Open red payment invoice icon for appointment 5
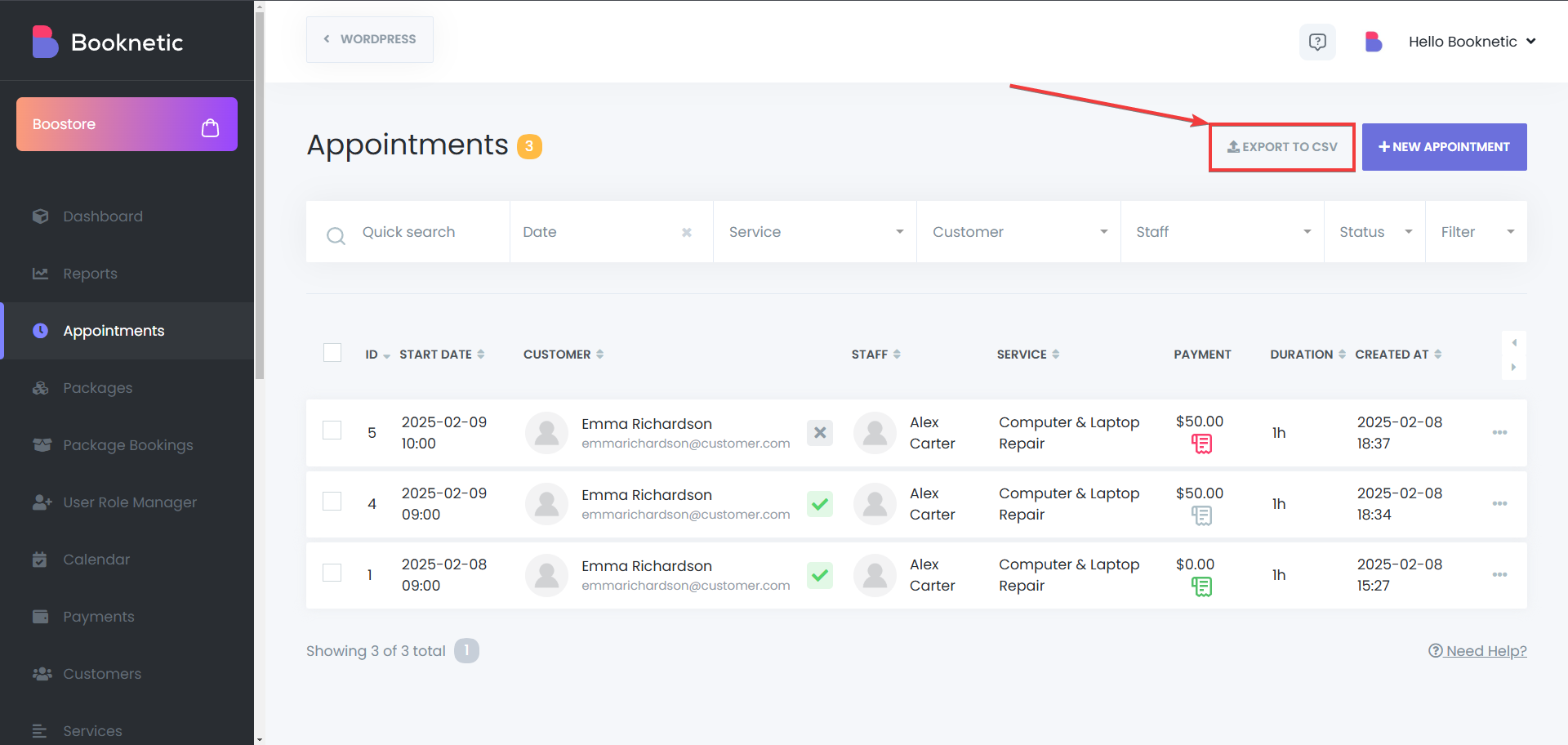The width and height of the screenshot is (1568, 745). point(1201,444)
